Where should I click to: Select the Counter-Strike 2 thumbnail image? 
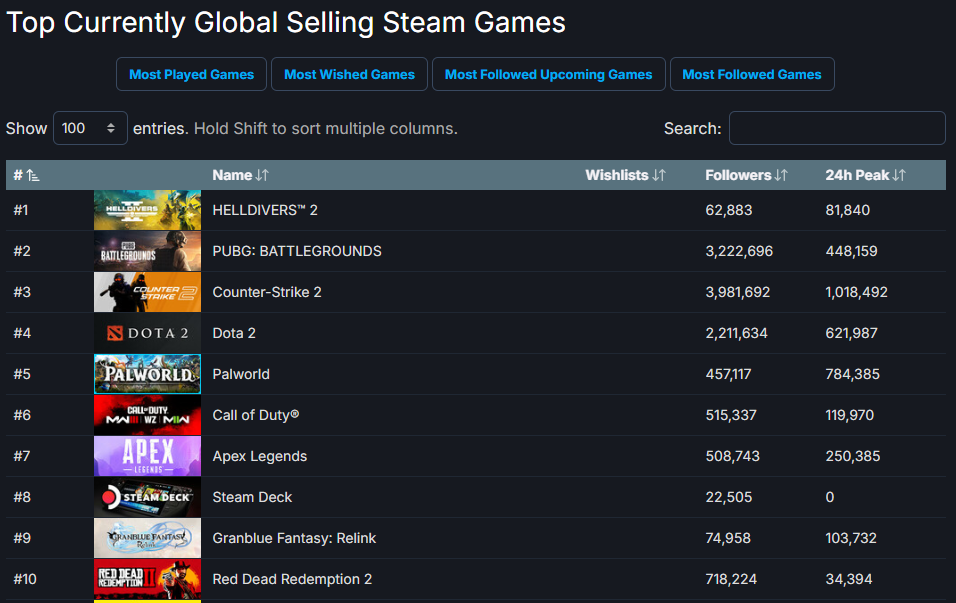(147, 292)
